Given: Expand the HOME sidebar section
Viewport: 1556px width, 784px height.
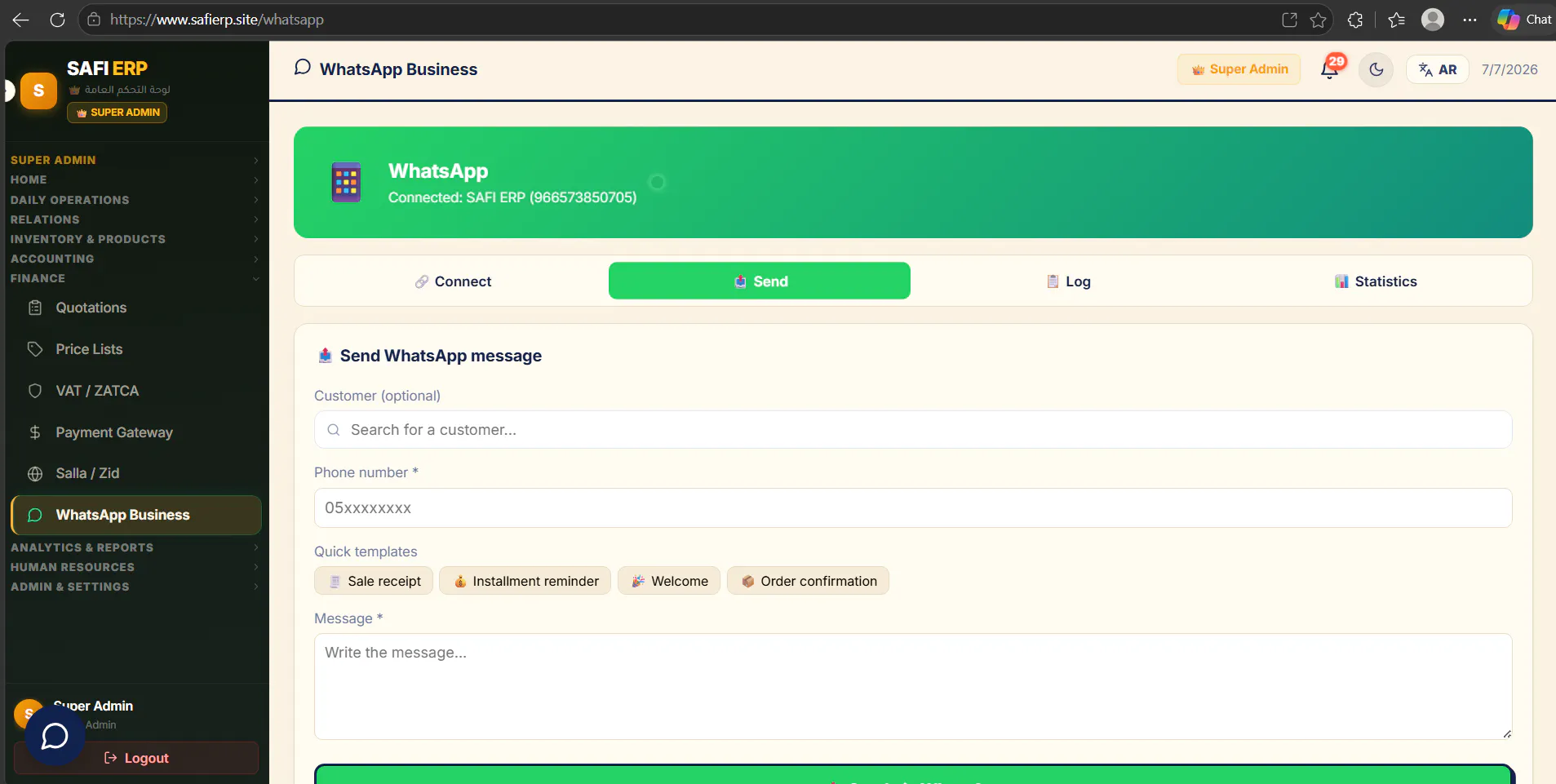Looking at the screenshot, I should pos(135,179).
